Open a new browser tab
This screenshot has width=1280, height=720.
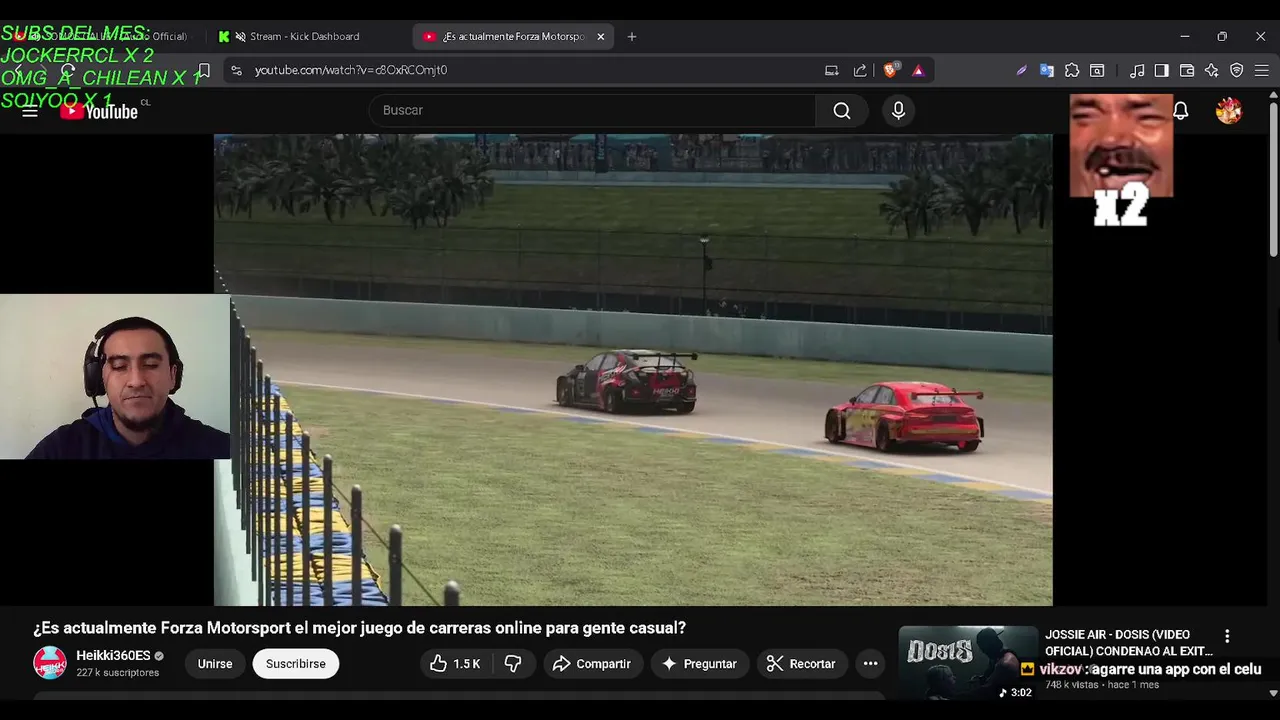click(x=631, y=37)
